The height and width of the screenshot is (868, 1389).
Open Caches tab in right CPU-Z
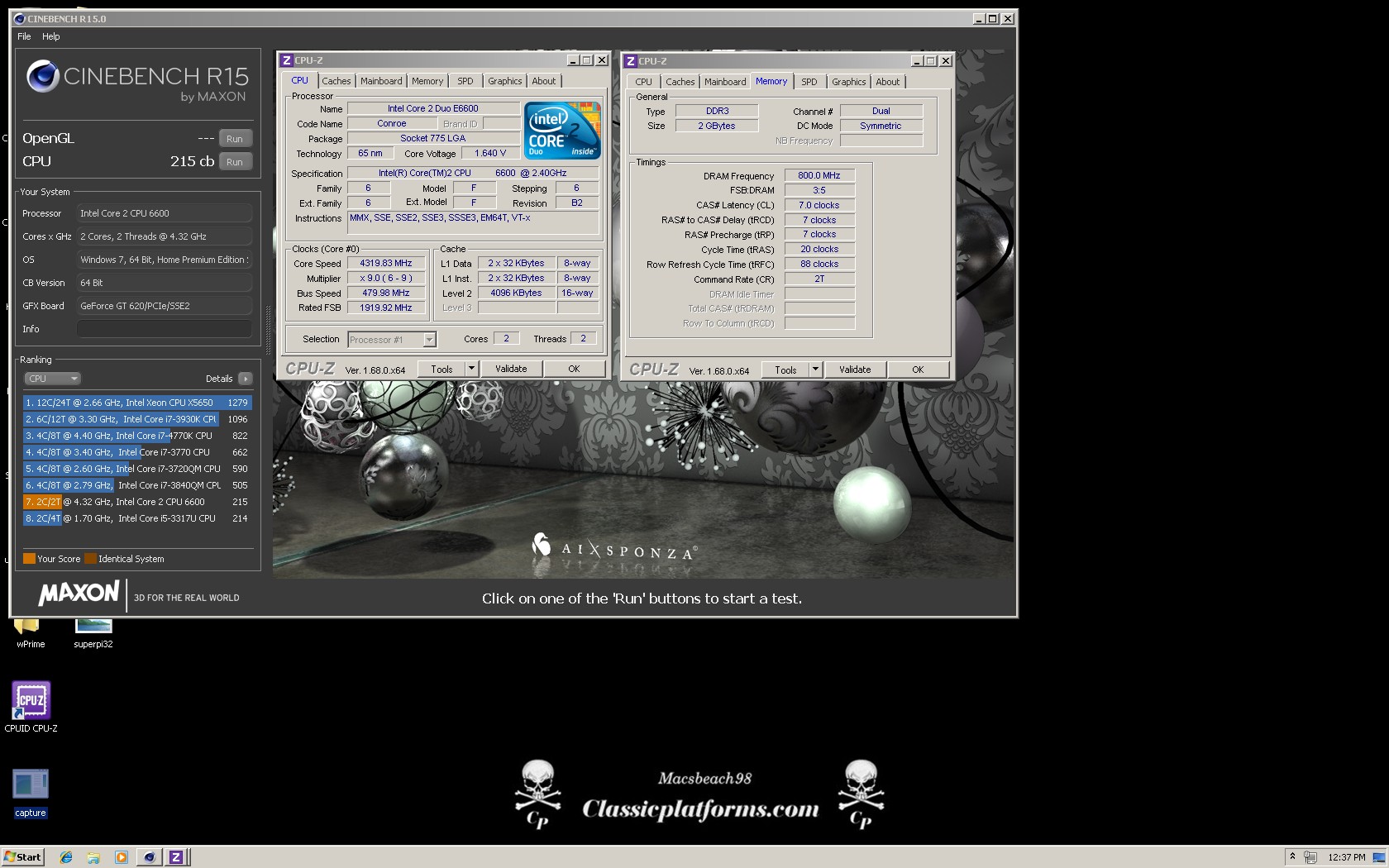tap(680, 82)
